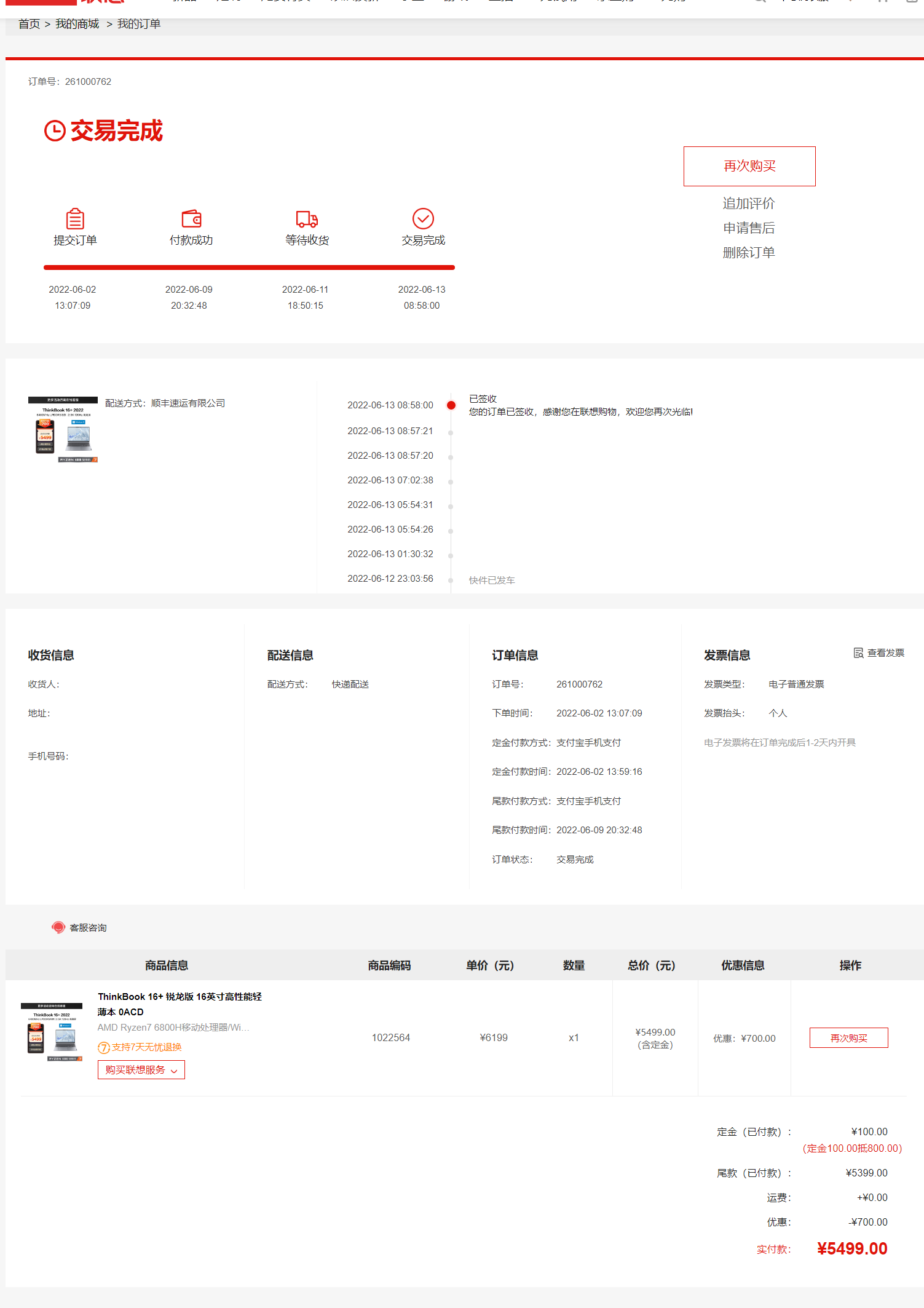Click the 查看发票 invoice icon
This screenshot has width=924, height=1308.
(x=858, y=653)
